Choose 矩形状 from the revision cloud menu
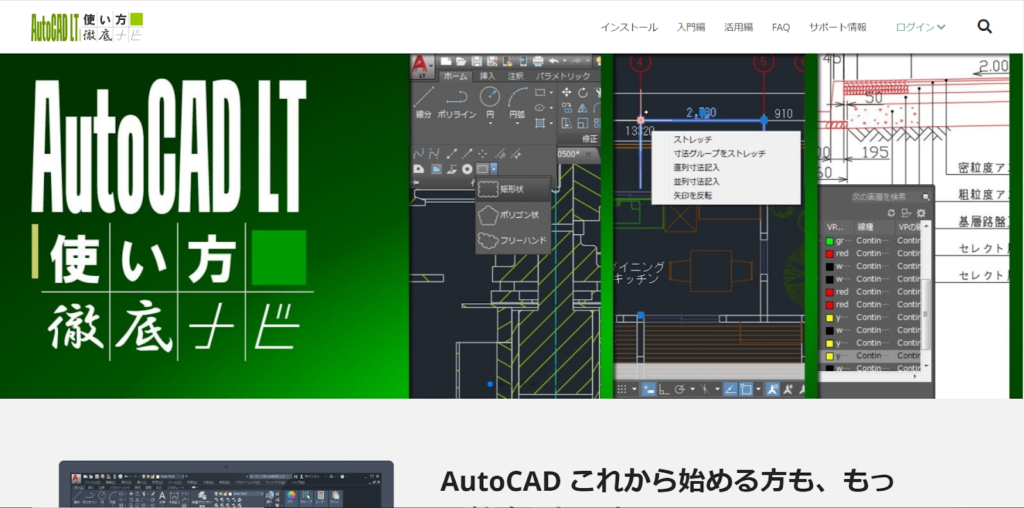1024x508 pixels. tap(513, 189)
